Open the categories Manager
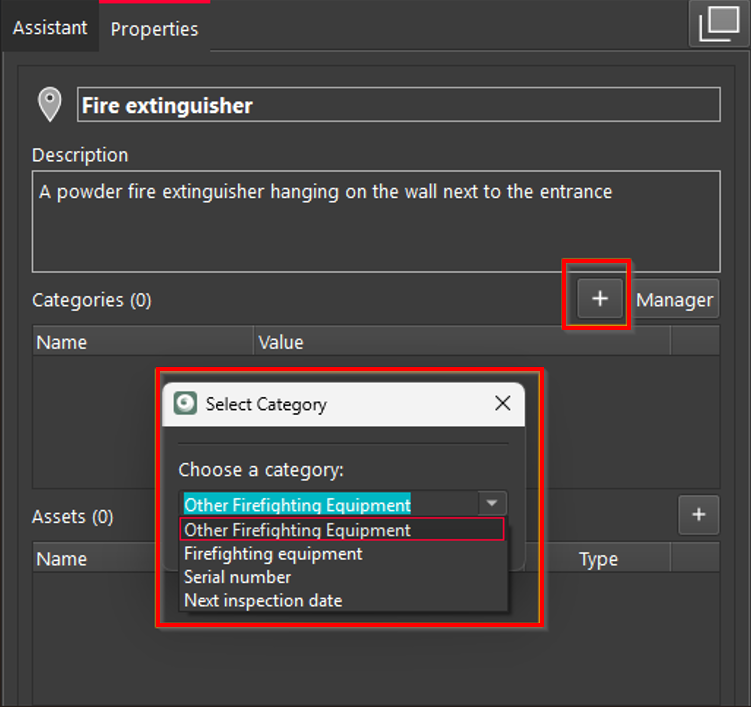This screenshot has height=707, width=751. [675, 300]
